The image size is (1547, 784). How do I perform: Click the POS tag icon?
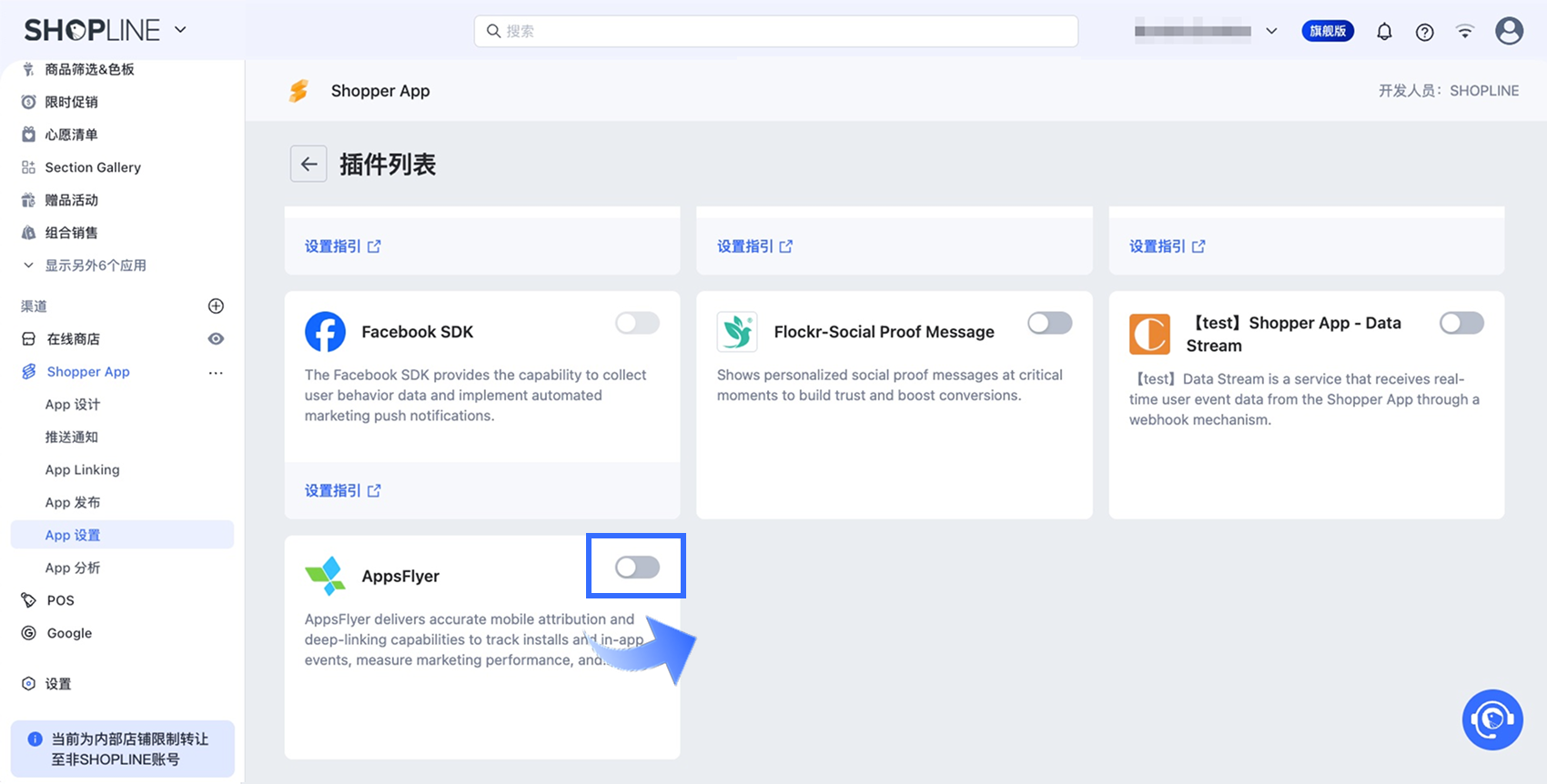click(29, 600)
